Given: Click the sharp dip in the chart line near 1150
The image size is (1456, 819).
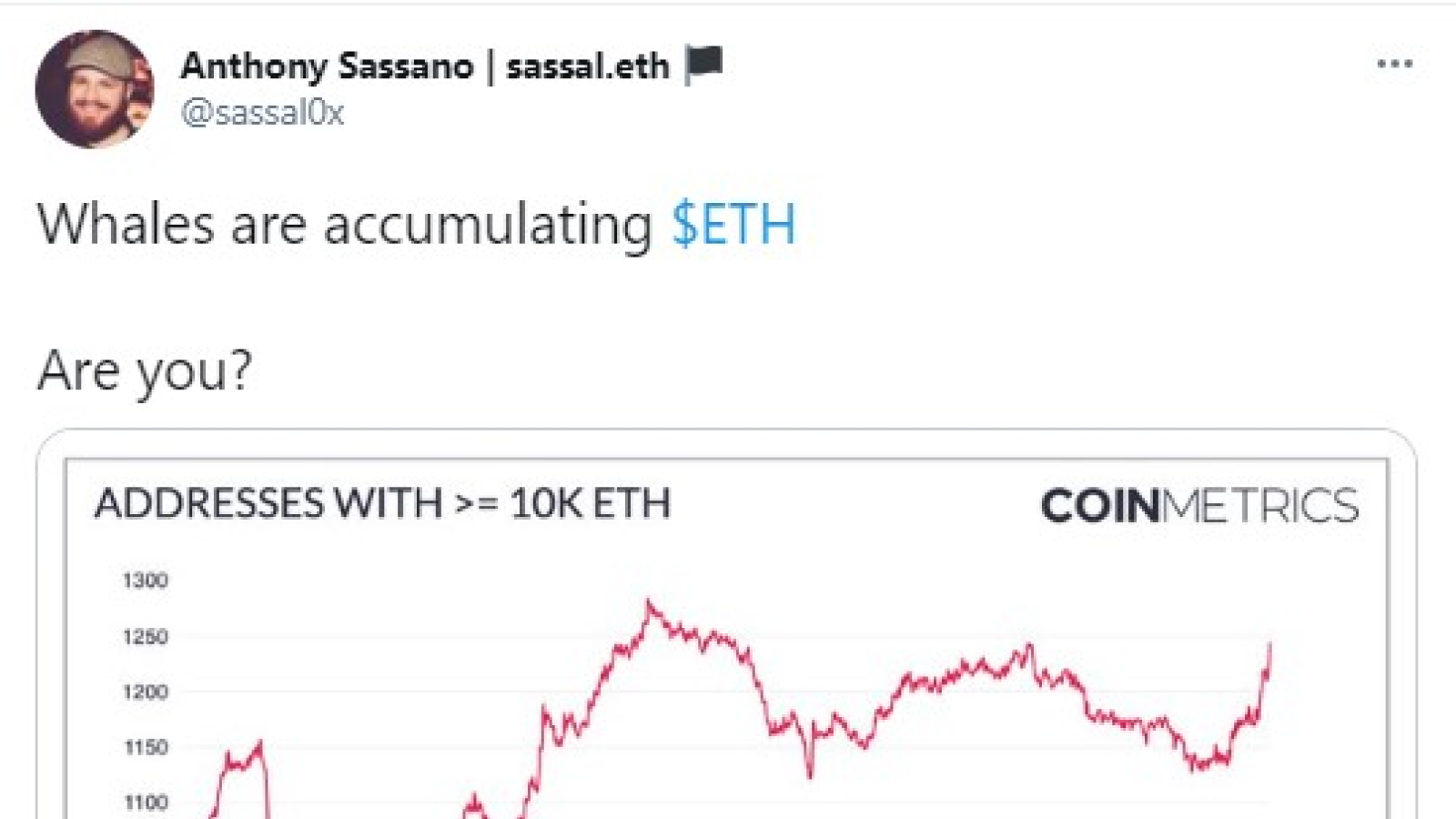Looking at the screenshot, I should pos(810,773).
